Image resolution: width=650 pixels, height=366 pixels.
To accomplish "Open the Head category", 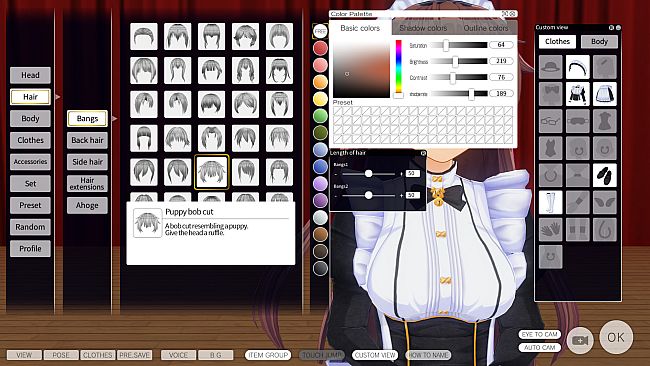I will 30,75.
